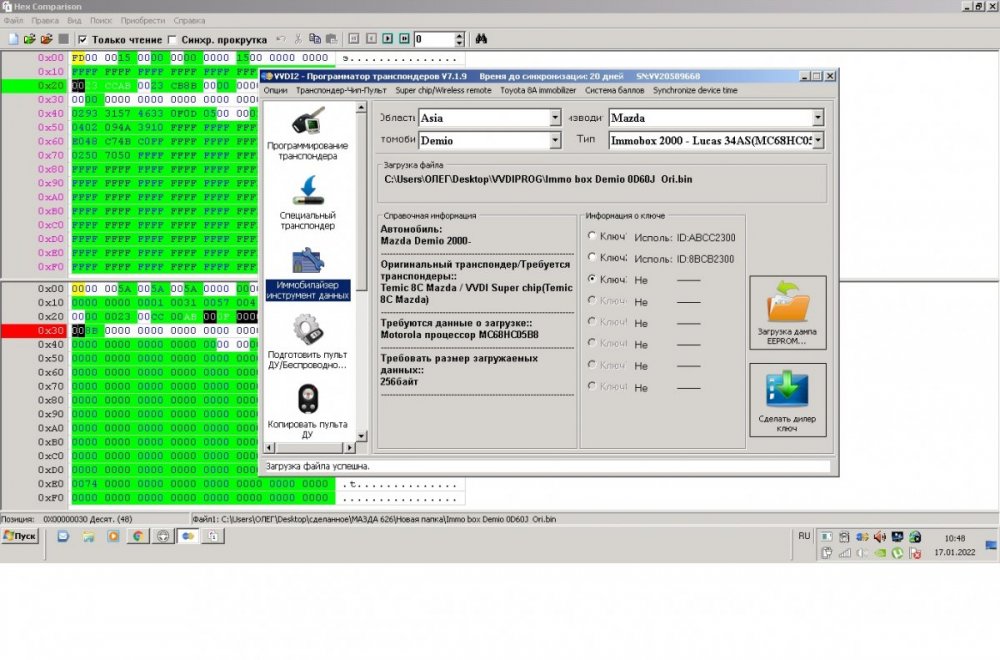
Task: Select key radio with ID:ABCC2300
Action: 593,237
